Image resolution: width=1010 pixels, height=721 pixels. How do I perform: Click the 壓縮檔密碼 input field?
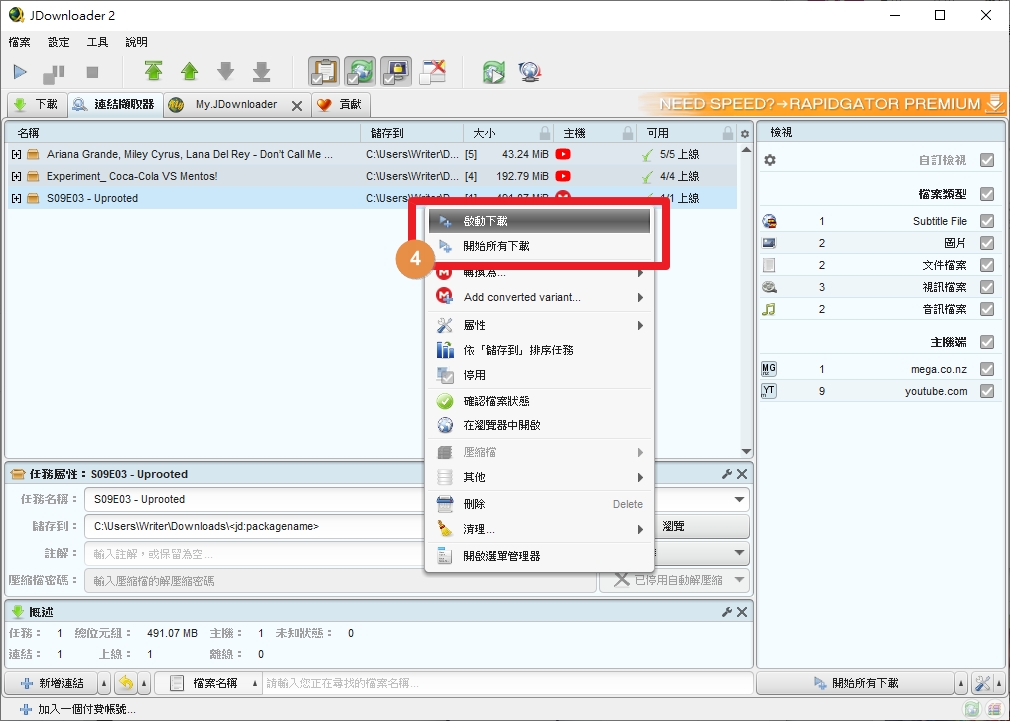point(340,581)
